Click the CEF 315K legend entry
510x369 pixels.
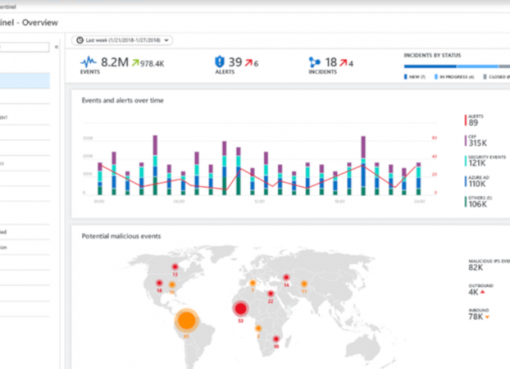point(476,141)
